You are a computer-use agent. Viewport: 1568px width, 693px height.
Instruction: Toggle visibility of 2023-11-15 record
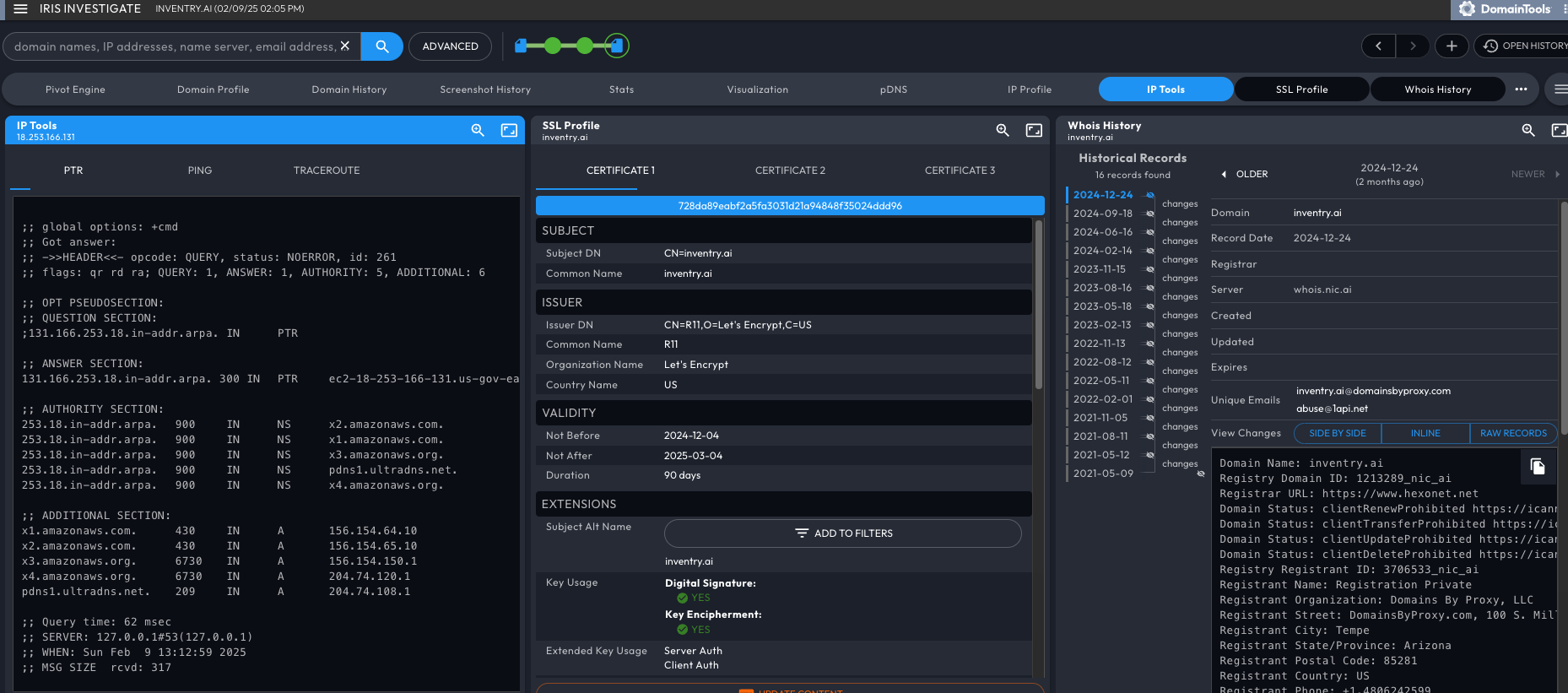tap(1149, 269)
